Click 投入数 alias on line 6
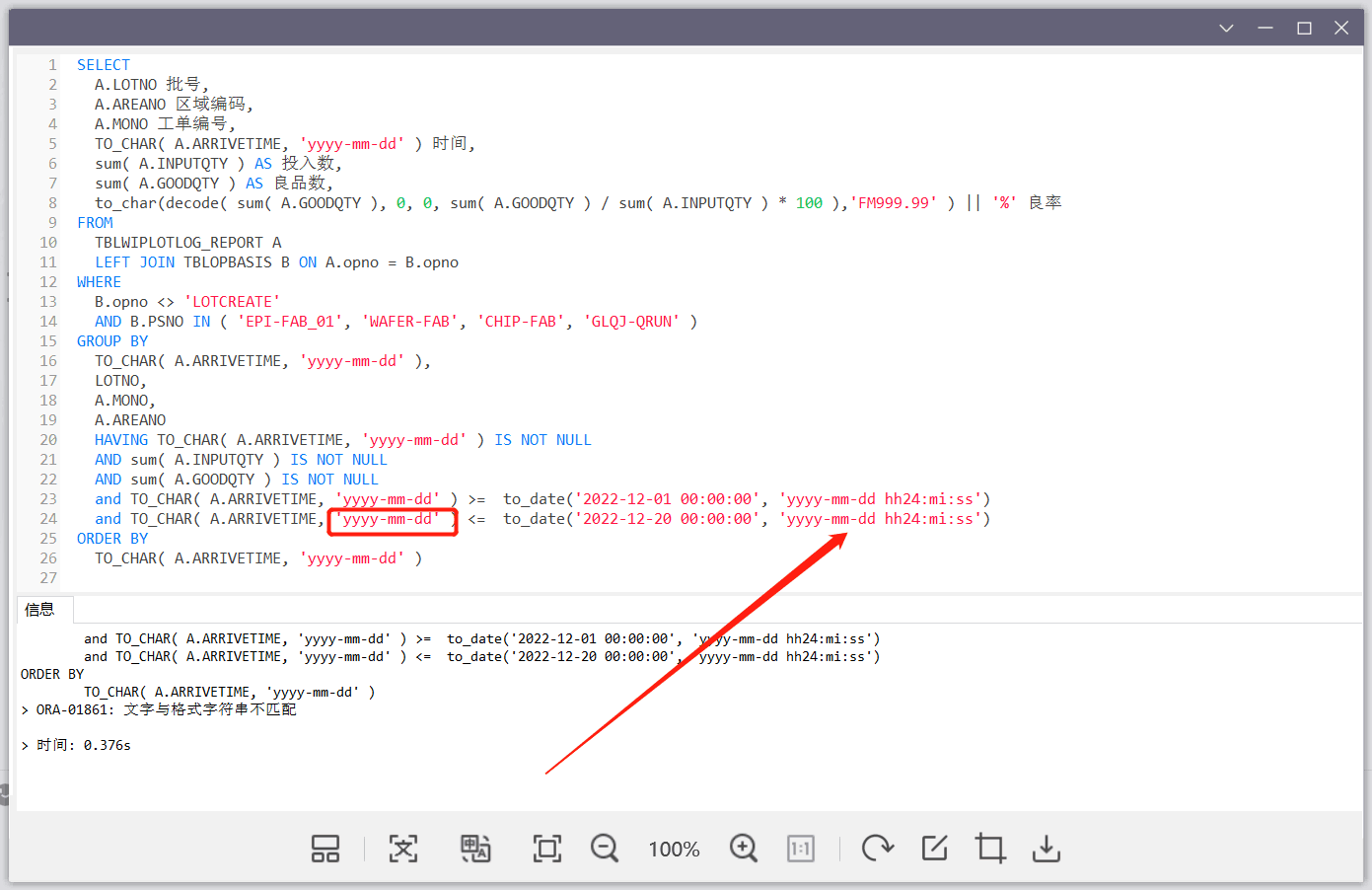Image resolution: width=1372 pixels, height=890 pixels. [x=308, y=163]
